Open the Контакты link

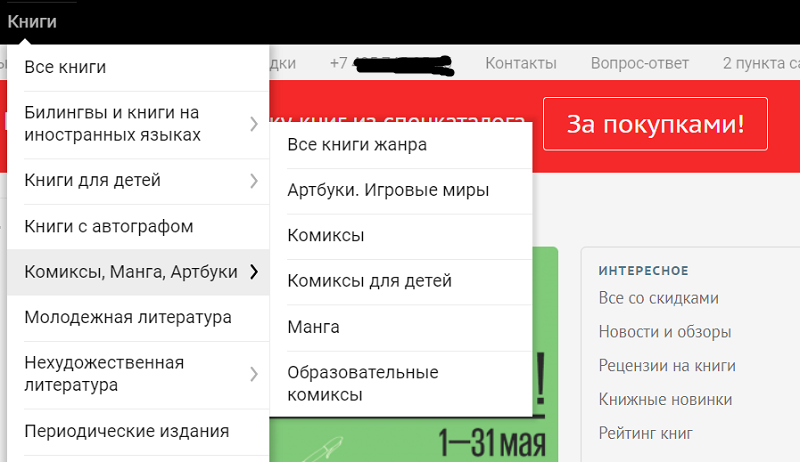[x=521, y=63]
